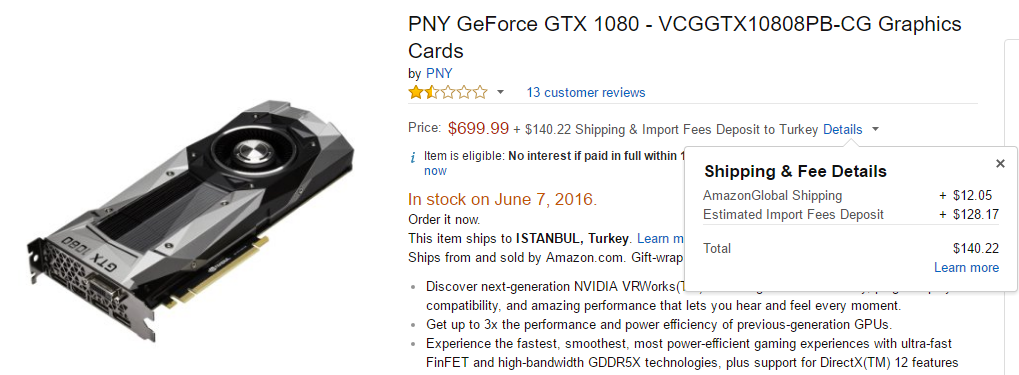
Task: Click the Estimated Import Fees Deposit row
Action: click(851, 214)
